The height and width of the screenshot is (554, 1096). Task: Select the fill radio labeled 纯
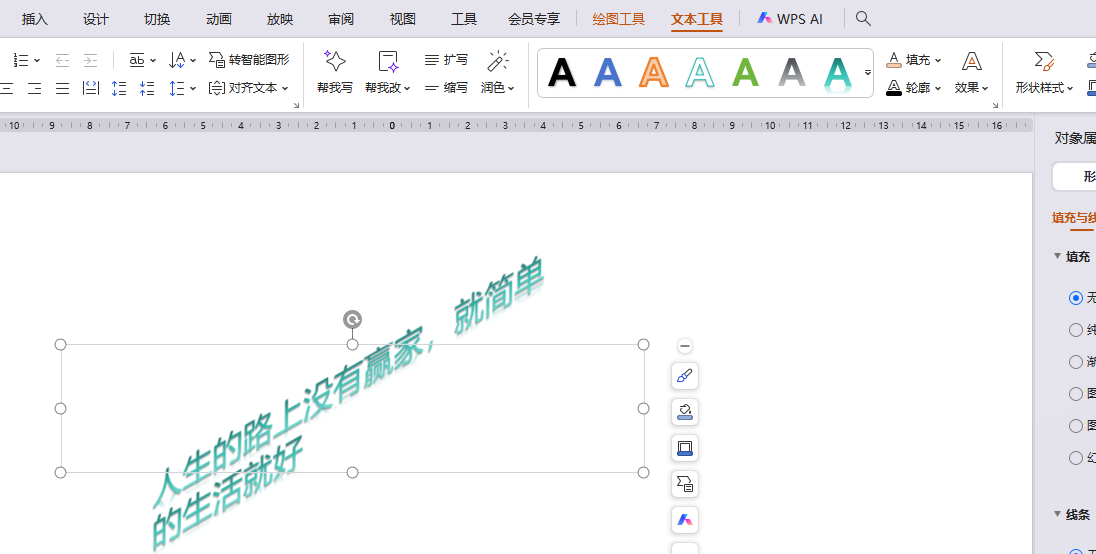coord(1076,330)
